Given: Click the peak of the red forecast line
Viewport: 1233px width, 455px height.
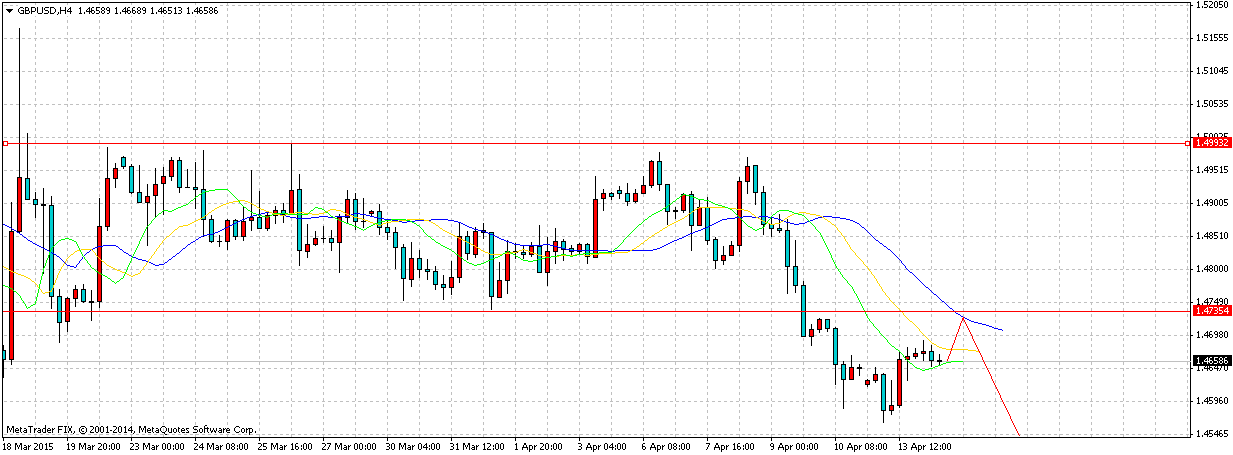Looking at the screenshot, I should 963,317.
